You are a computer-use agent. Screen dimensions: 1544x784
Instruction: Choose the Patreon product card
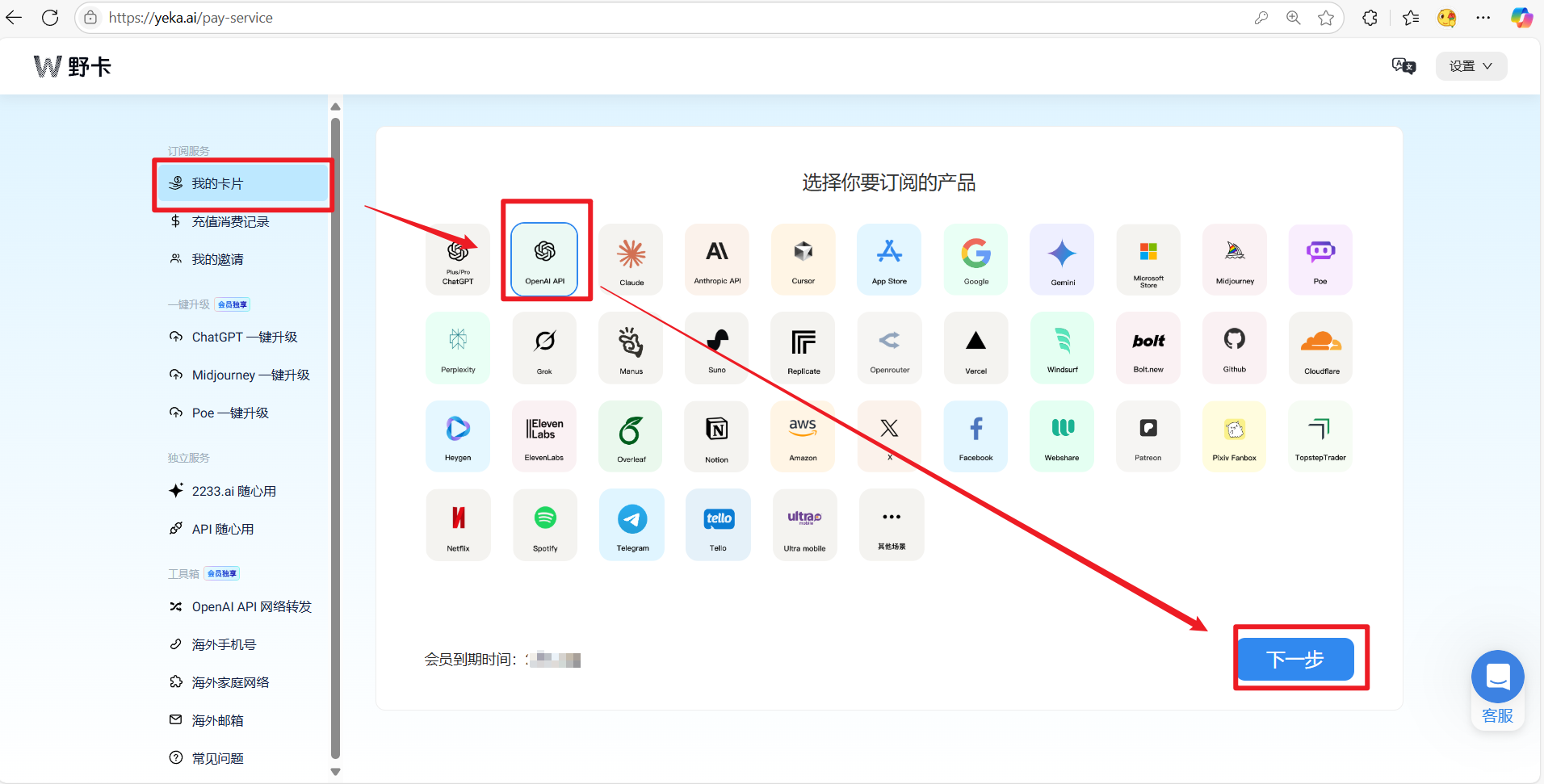tap(1148, 436)
